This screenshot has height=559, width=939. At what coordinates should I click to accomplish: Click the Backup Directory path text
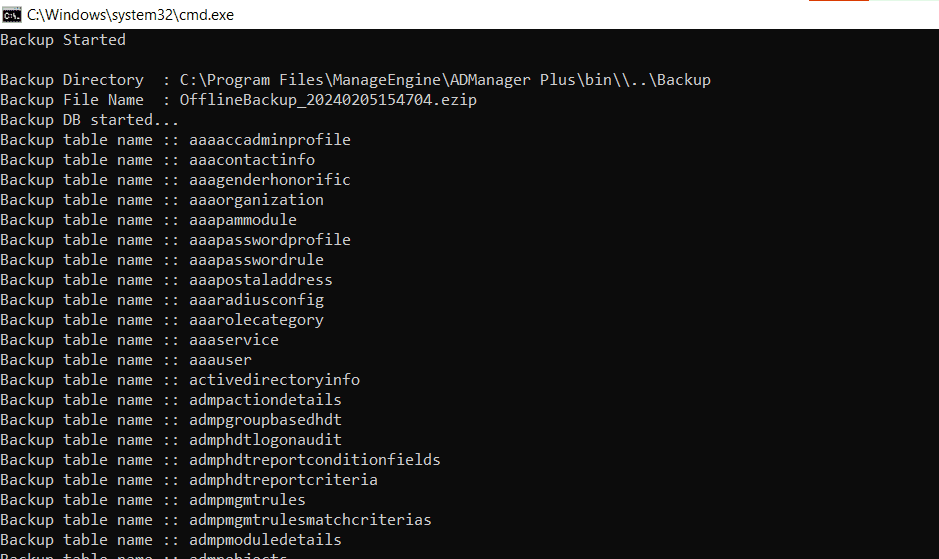445,80
